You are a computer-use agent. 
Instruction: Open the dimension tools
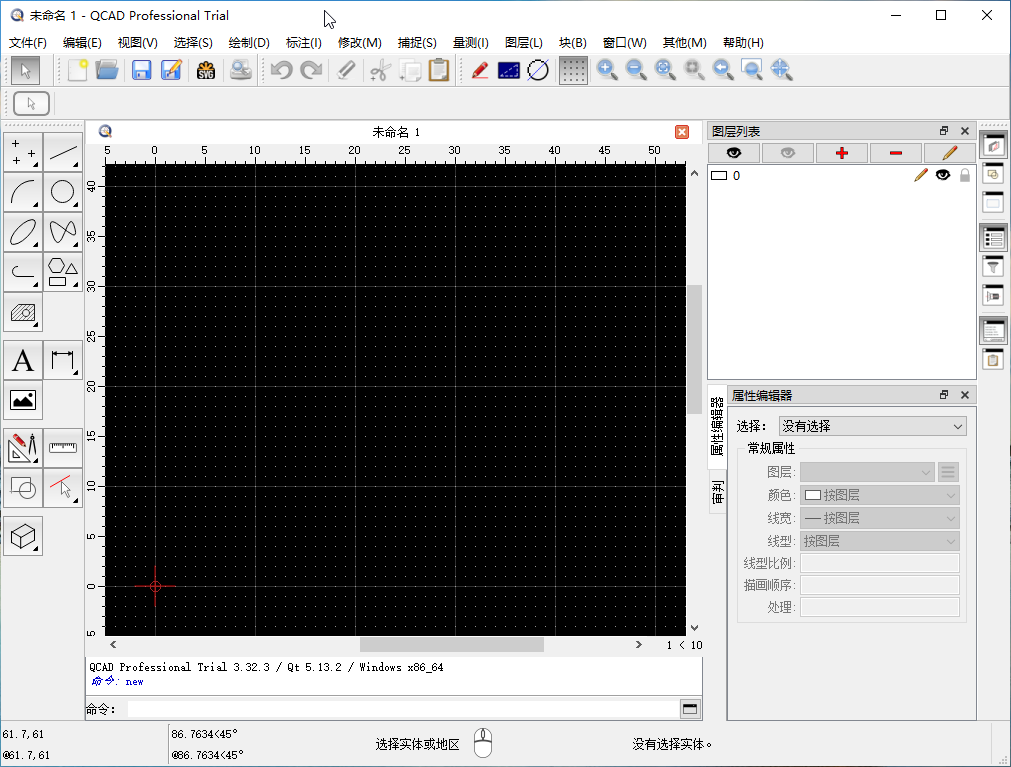tap(63, 360)
